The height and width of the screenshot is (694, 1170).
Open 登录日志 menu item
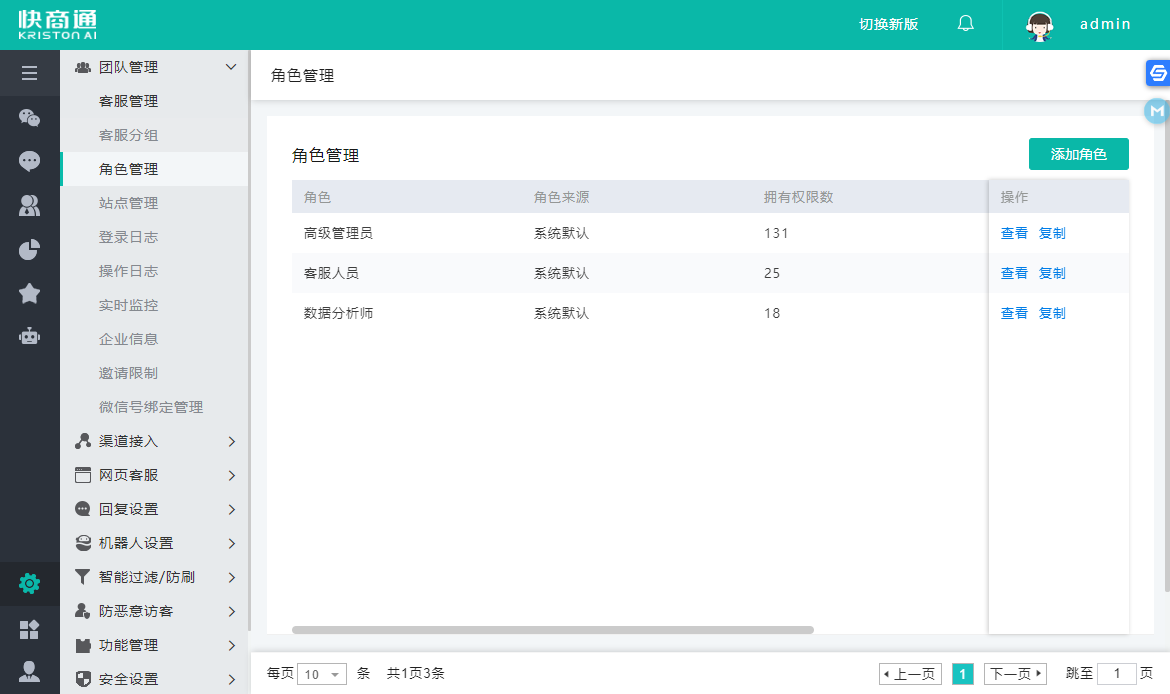(x=128, y=237)
